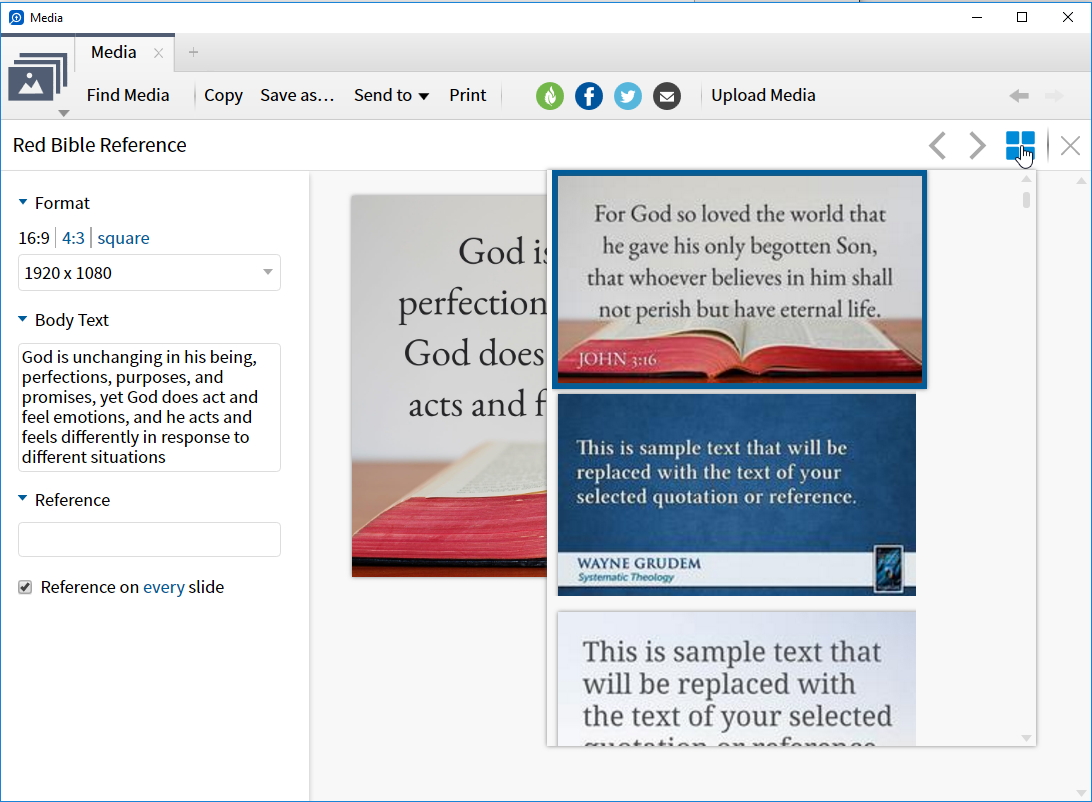Maximize the Media window
1092x802 pixels.
click(x=1022, y=17)
